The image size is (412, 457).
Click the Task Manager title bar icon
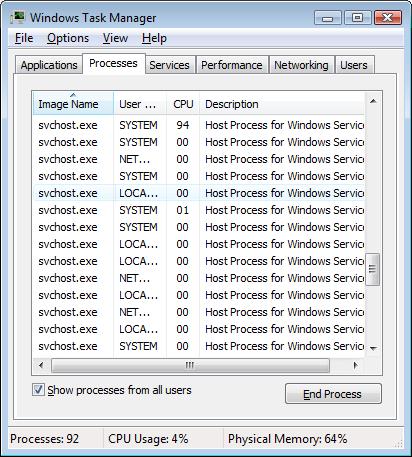pyautogui.click(x=17, y=17)
